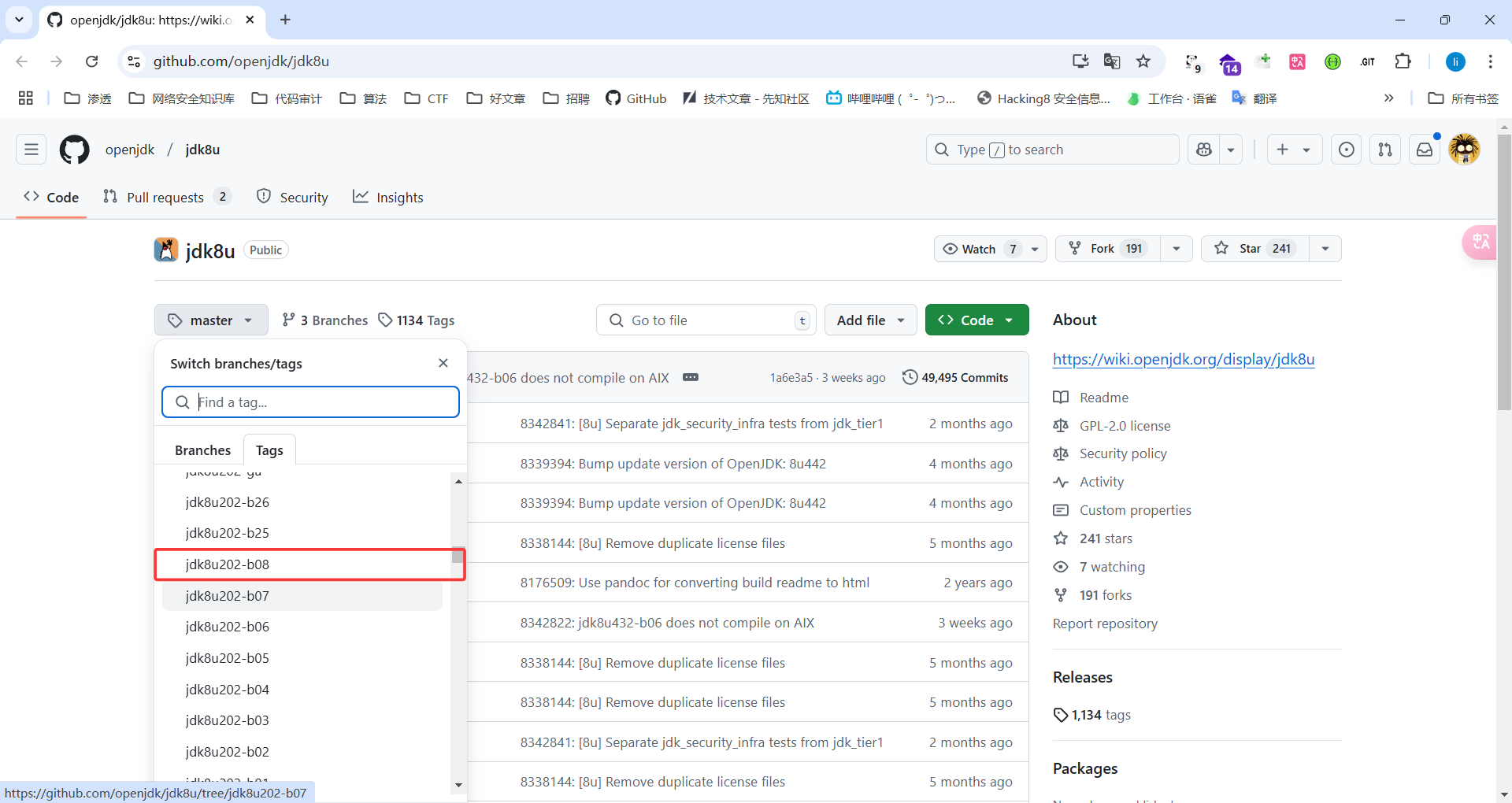Image resolution: width=1512 pixels, height=803 pixels.
Task: Open a new browser tab
Action: [x=286, y=20]
